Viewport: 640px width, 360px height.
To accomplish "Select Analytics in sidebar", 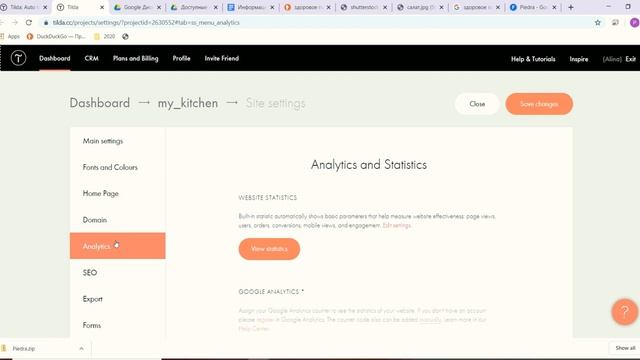I will coord(118,246).
